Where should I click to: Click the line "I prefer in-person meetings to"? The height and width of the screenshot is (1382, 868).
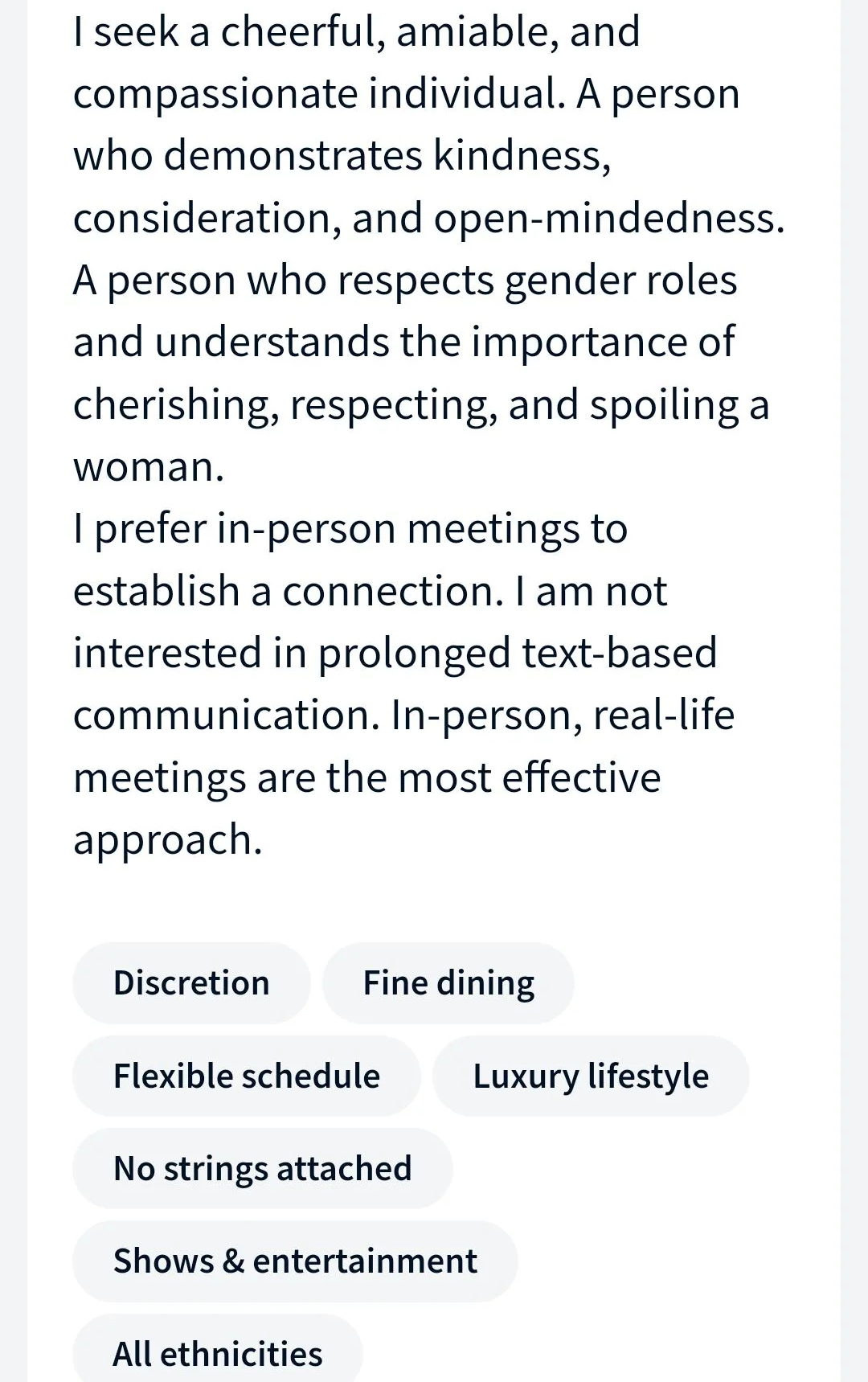pos(350,529)
